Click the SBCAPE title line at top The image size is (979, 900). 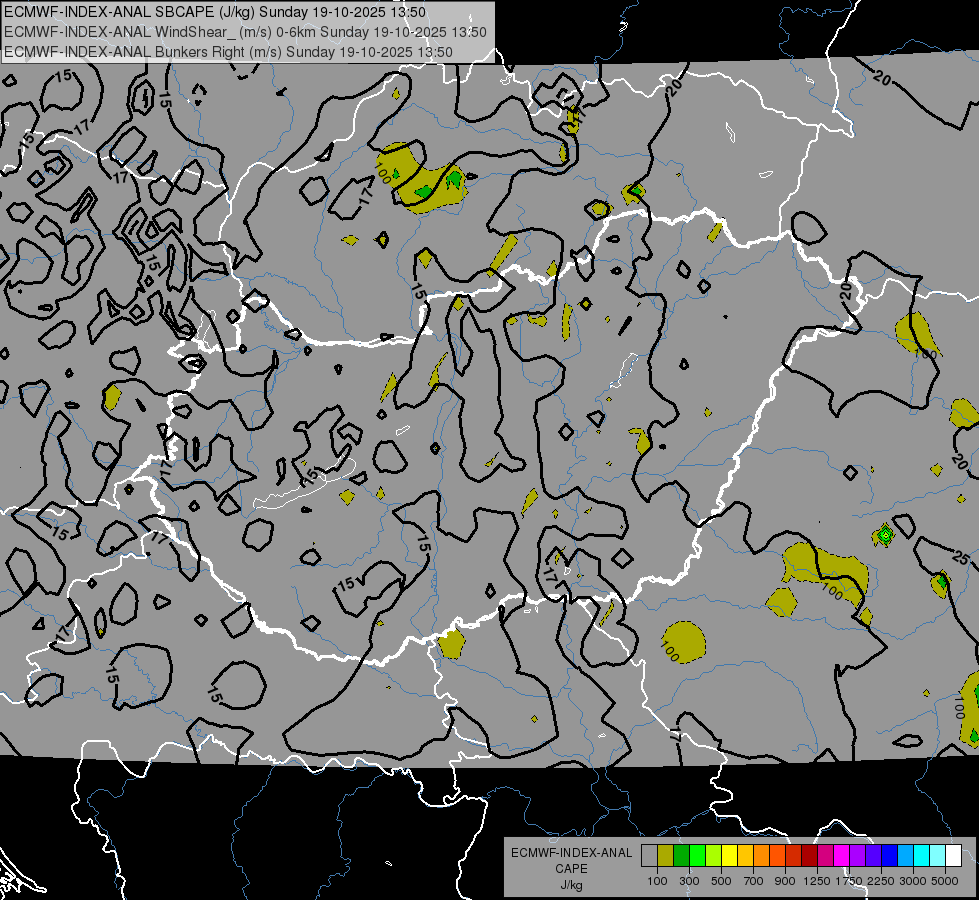coord(215,12)
